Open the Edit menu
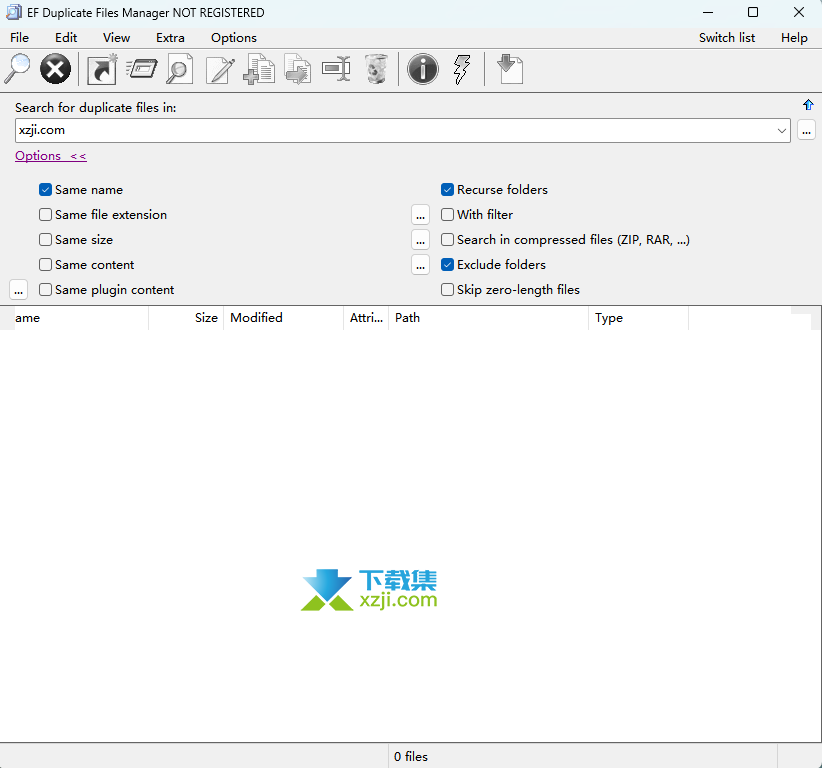This screenshot has height=768, width=822. point(66,38)
